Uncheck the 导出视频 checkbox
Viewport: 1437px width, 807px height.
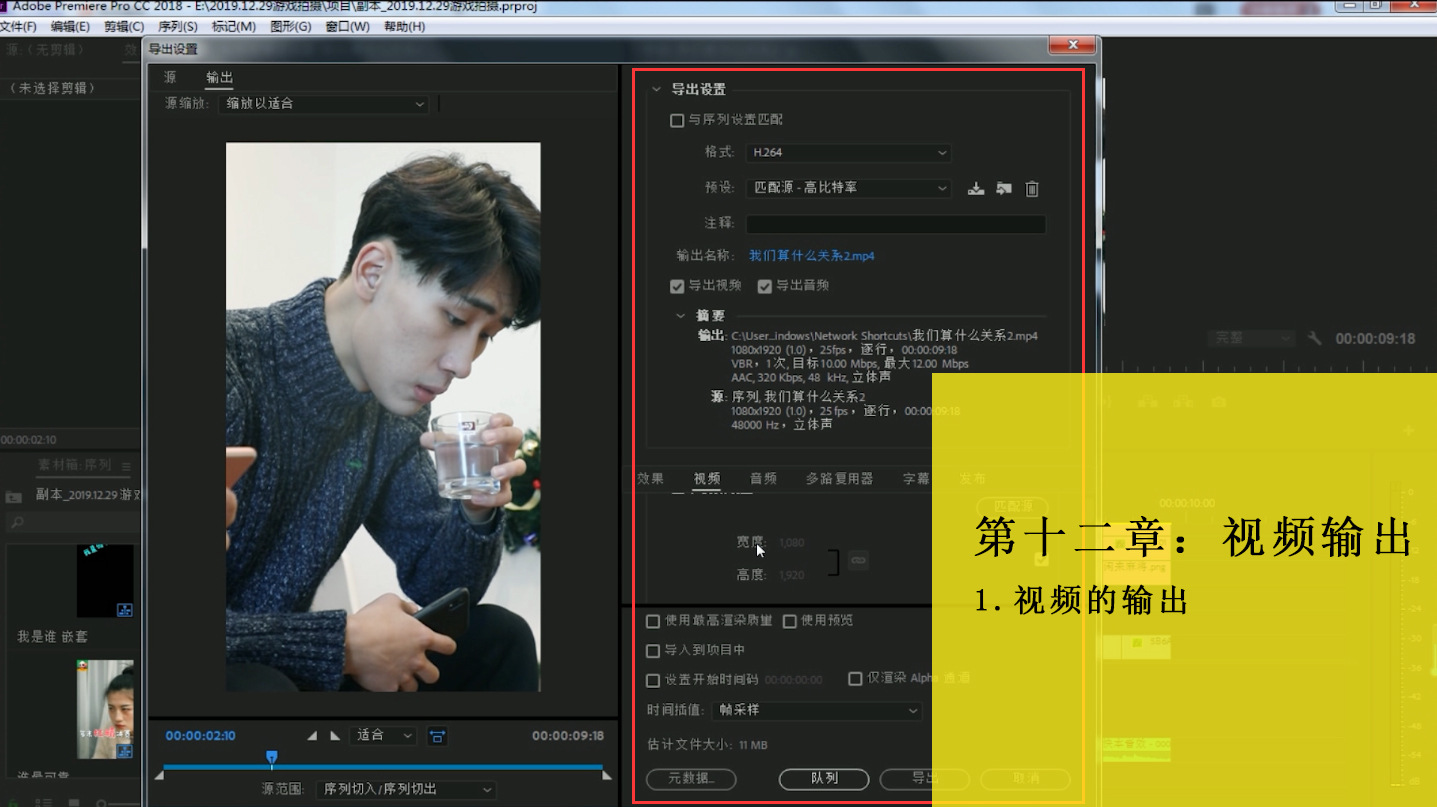(677, 286)
